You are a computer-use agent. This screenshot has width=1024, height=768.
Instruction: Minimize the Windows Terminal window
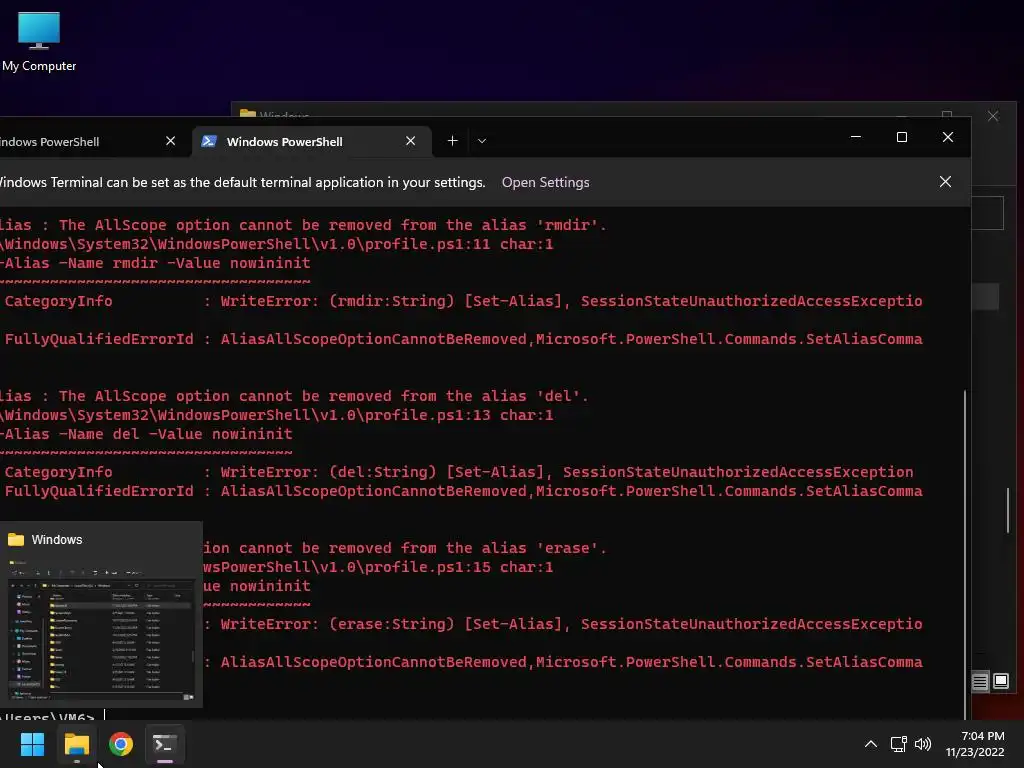[856, 137]
